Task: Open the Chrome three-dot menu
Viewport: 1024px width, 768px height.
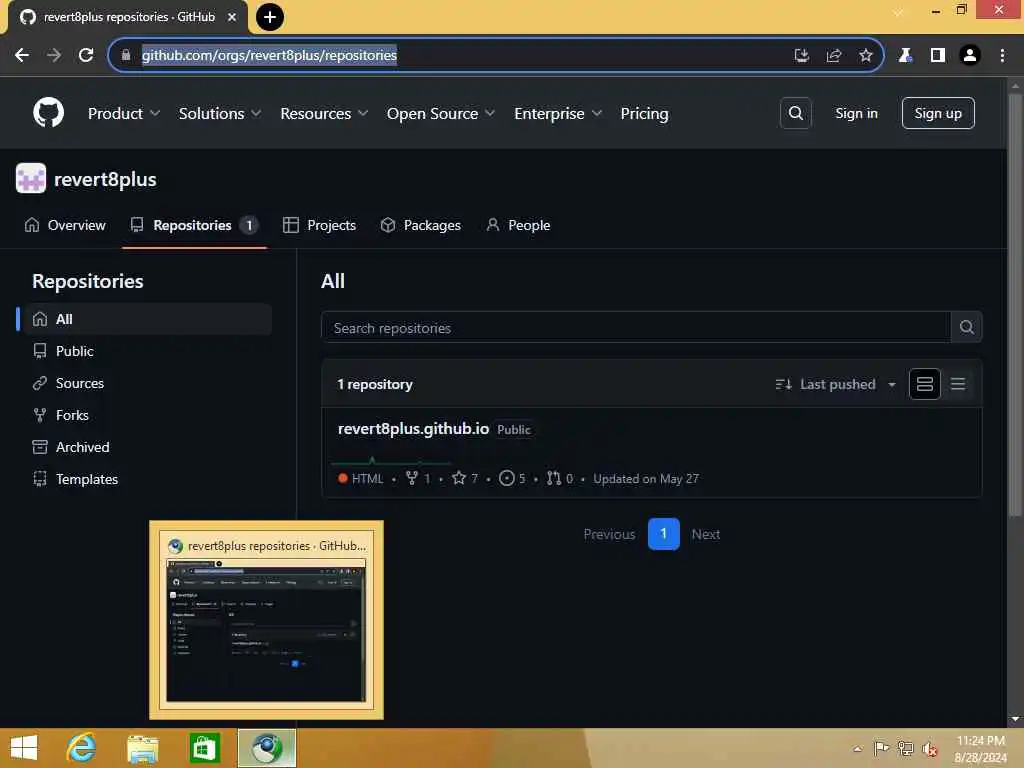Action: 1002,56
